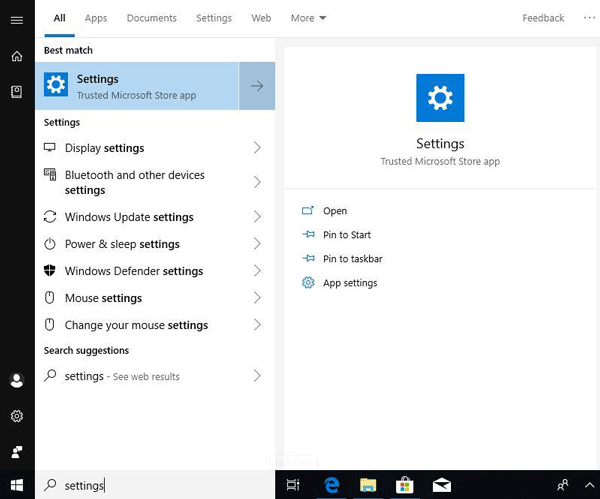
Task: Expand Power & sleep settings chevron
Action: click(257, 244)
